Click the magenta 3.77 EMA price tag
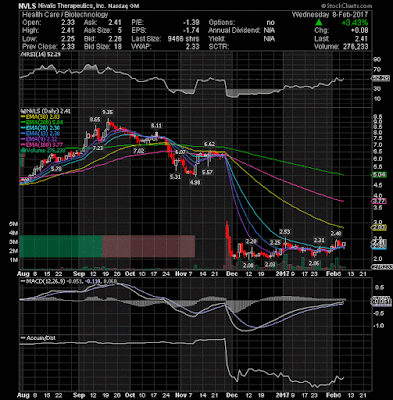This screenshot has height=400, width=393. pos(379,201)
